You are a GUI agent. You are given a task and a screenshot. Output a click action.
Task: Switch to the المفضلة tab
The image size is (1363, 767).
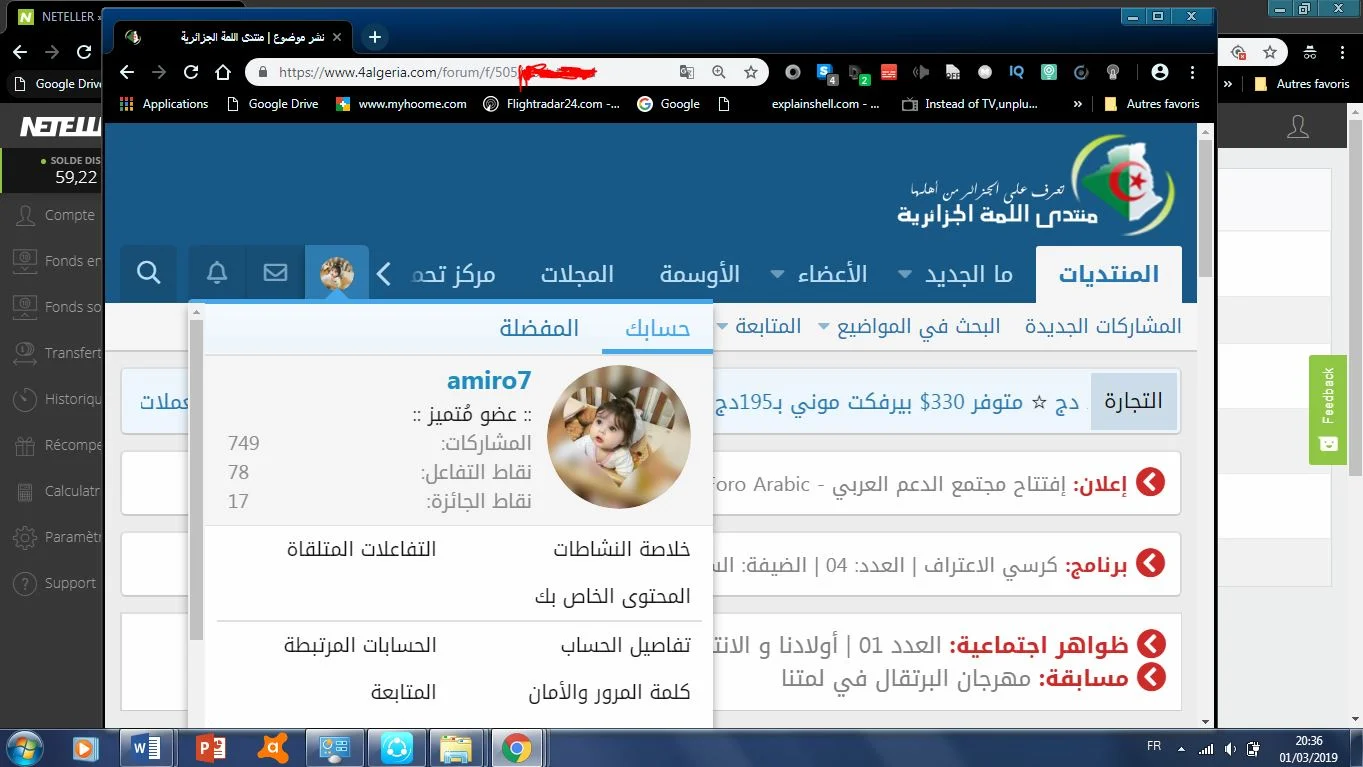(539, 329)
